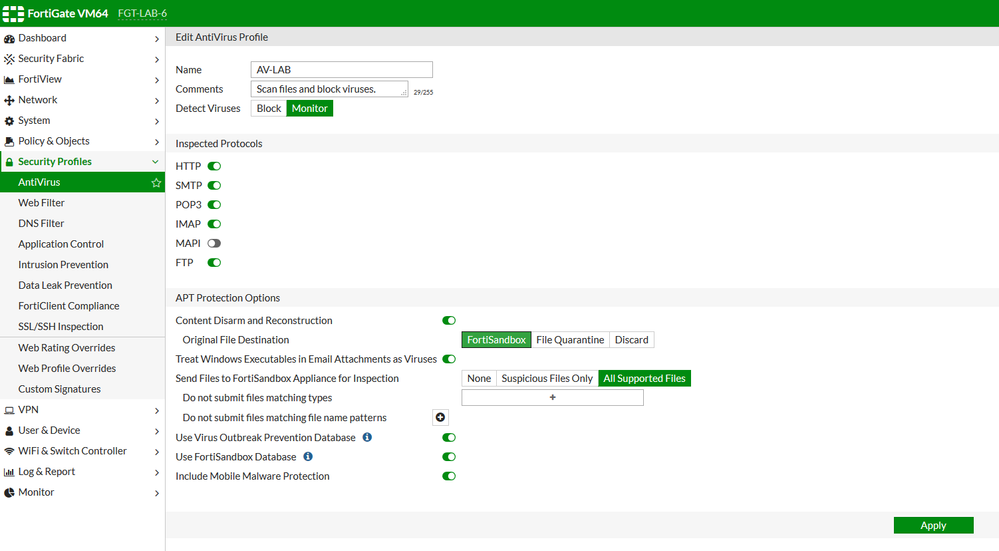999x551 pixels.
Task: Select All Supported Files option
Action: (x=645, y=378)
